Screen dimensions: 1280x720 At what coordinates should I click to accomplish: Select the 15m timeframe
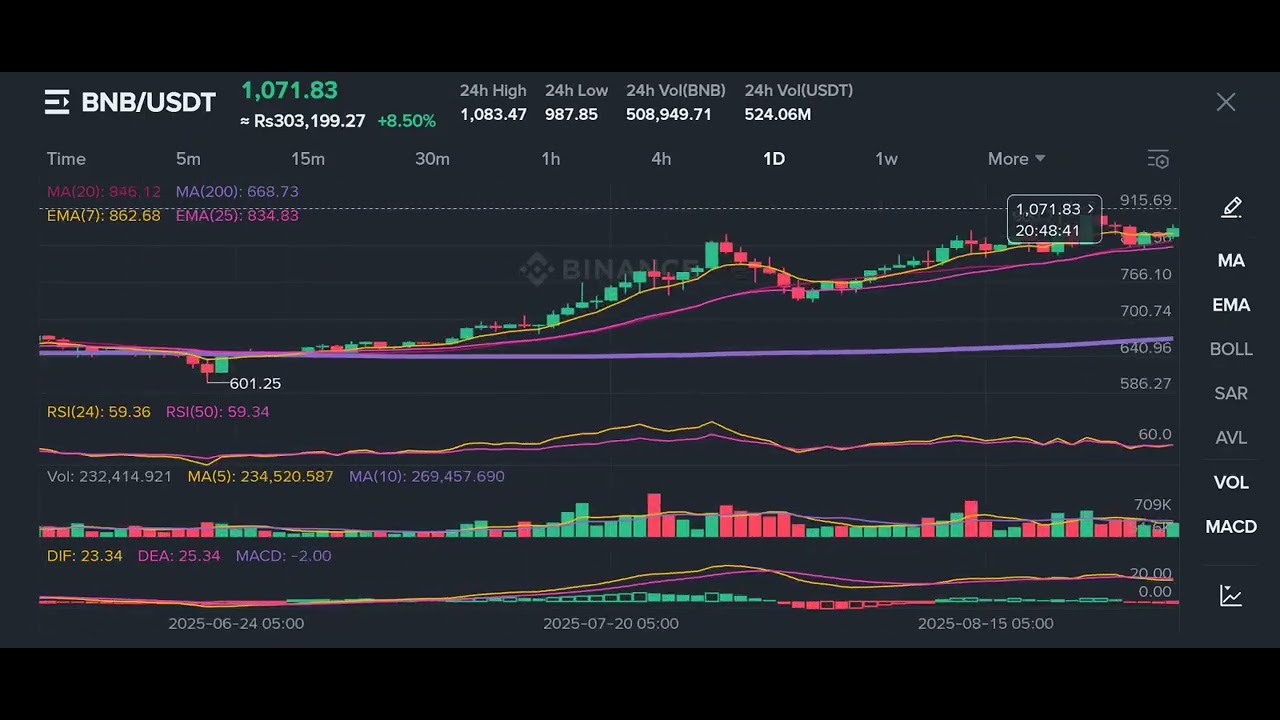point(308,159)
